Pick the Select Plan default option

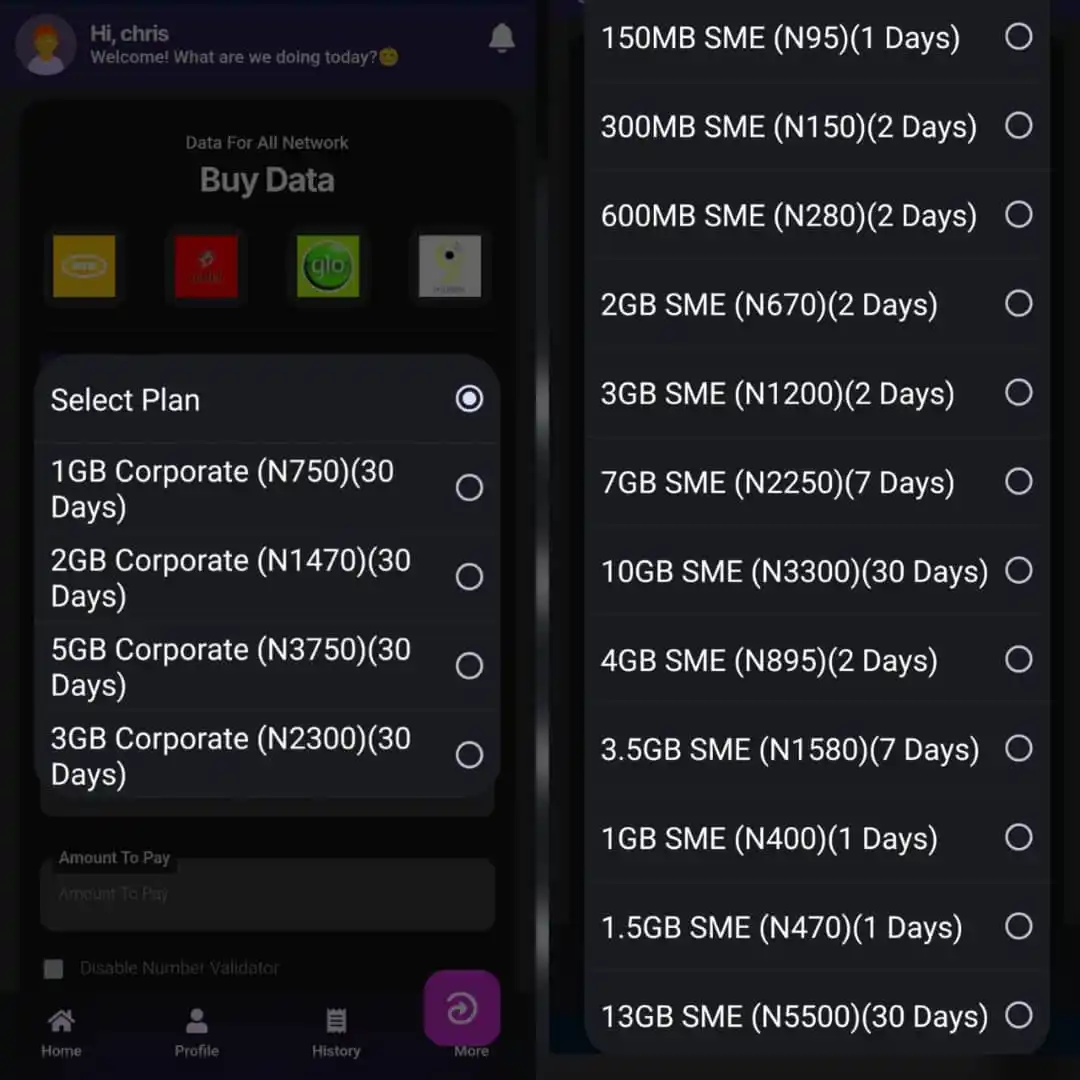coord(267,399)
